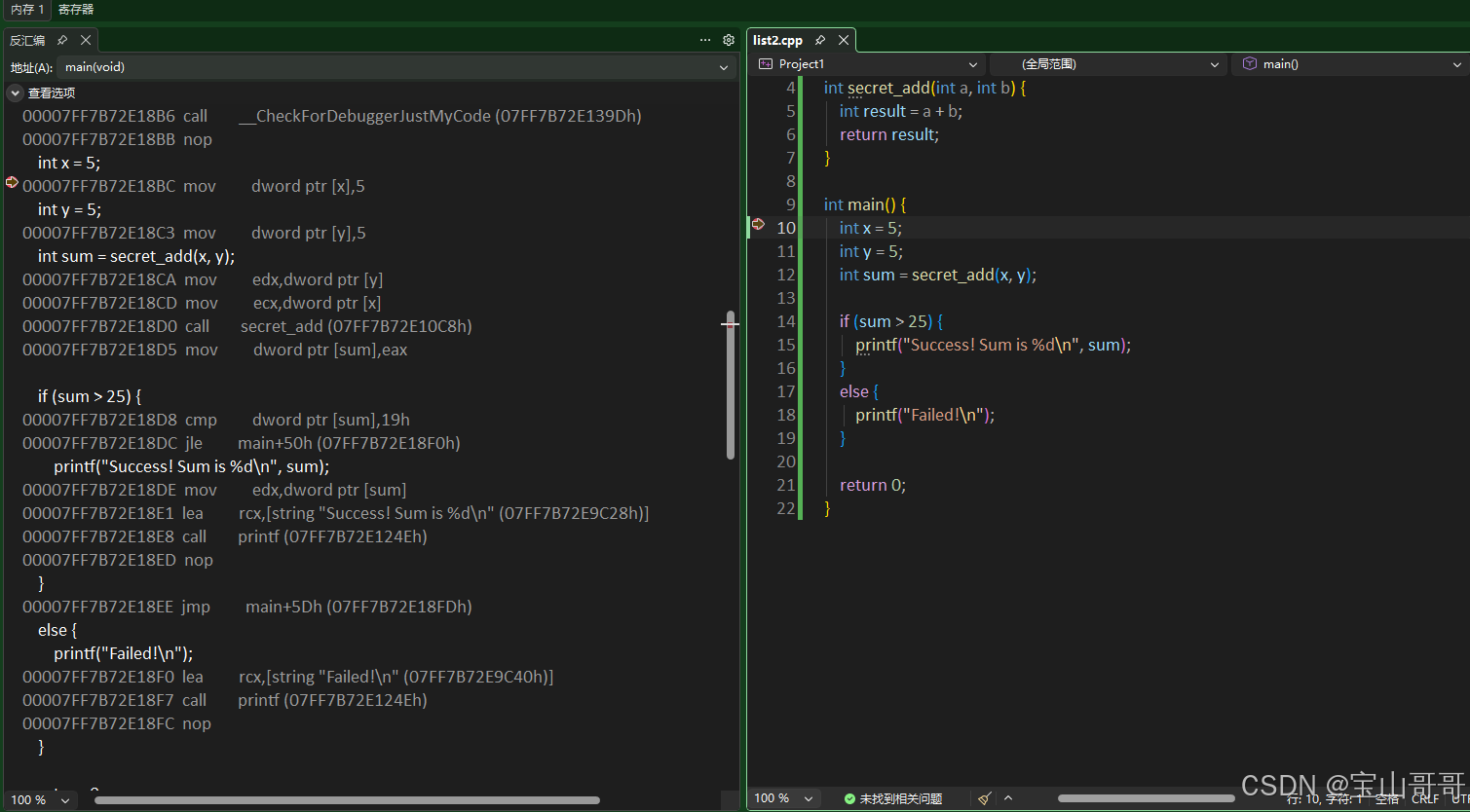Click the execution arrow at source line 10

click(758, 224)
